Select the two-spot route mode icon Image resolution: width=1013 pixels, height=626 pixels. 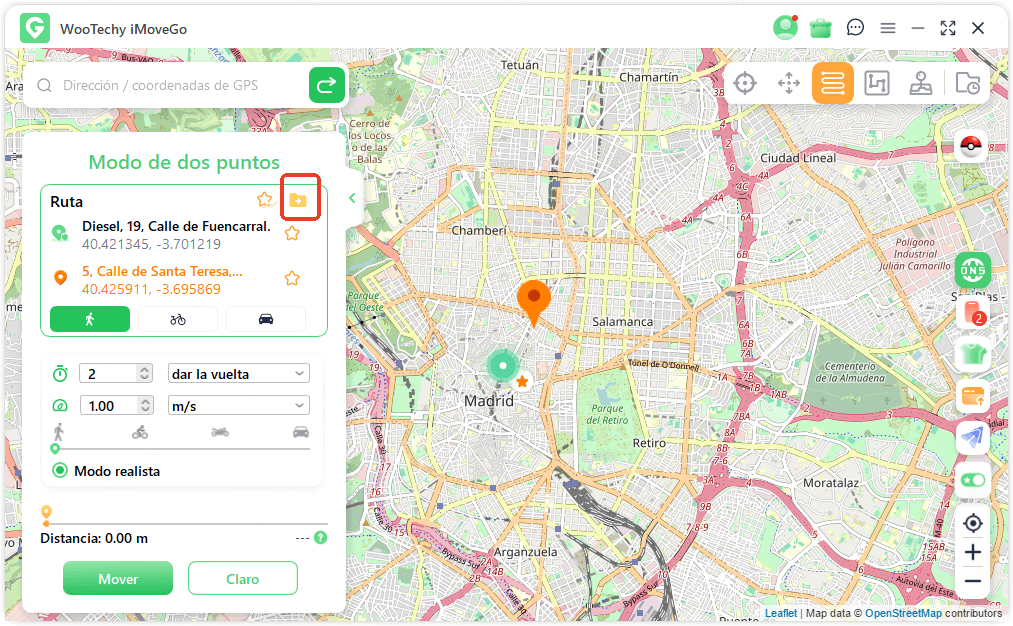833,83
